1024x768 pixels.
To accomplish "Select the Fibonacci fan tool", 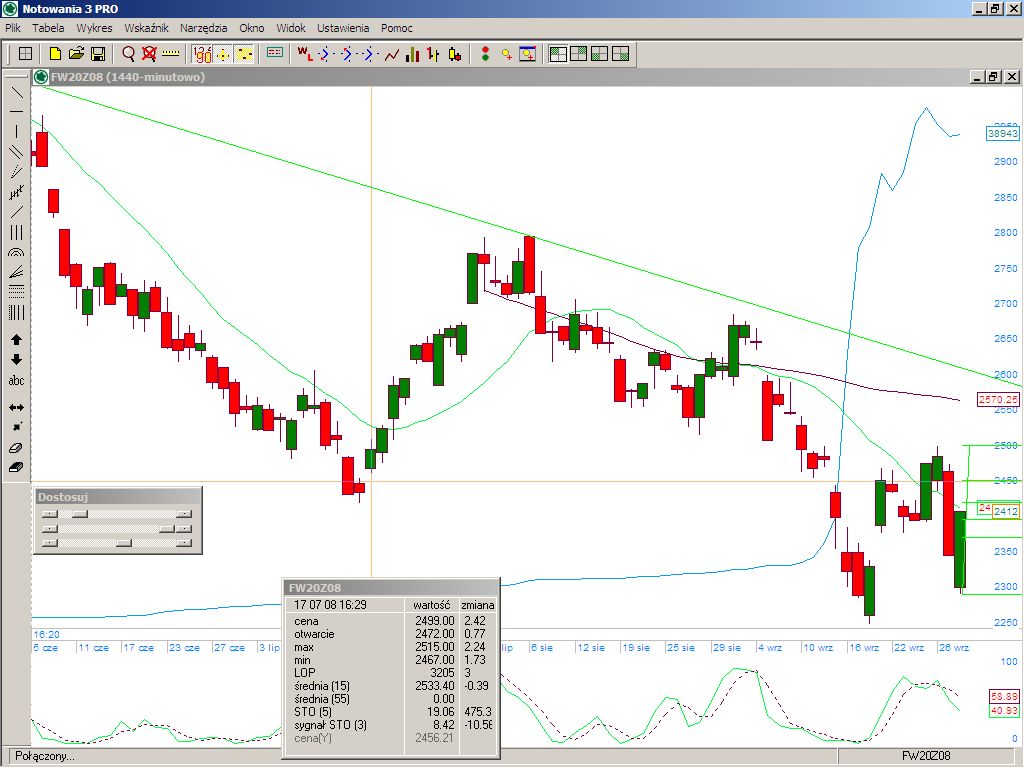I will pyautogui.click(x=16, y=272).
